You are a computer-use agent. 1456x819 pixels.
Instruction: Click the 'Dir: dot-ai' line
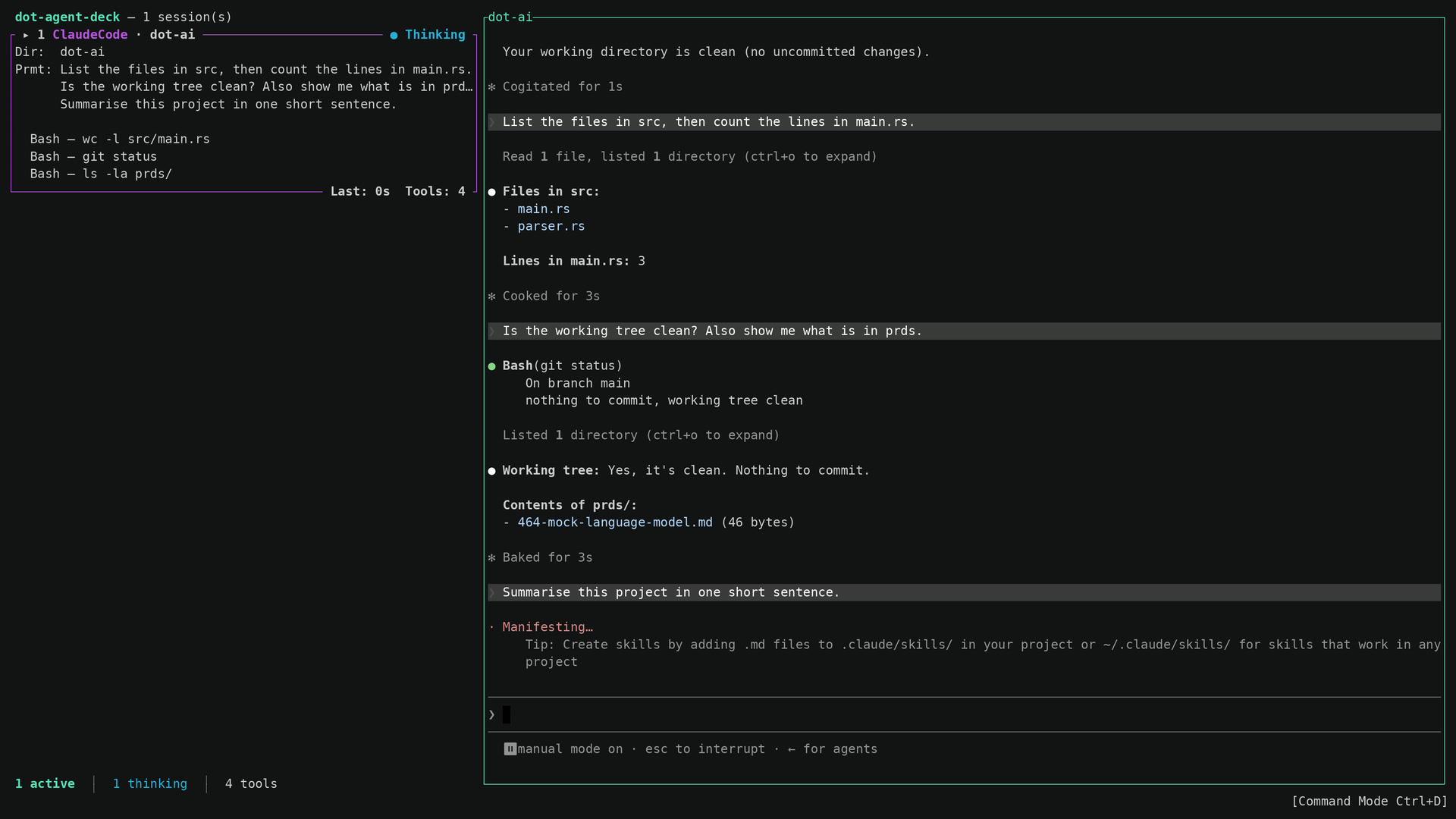coord(60,52)
